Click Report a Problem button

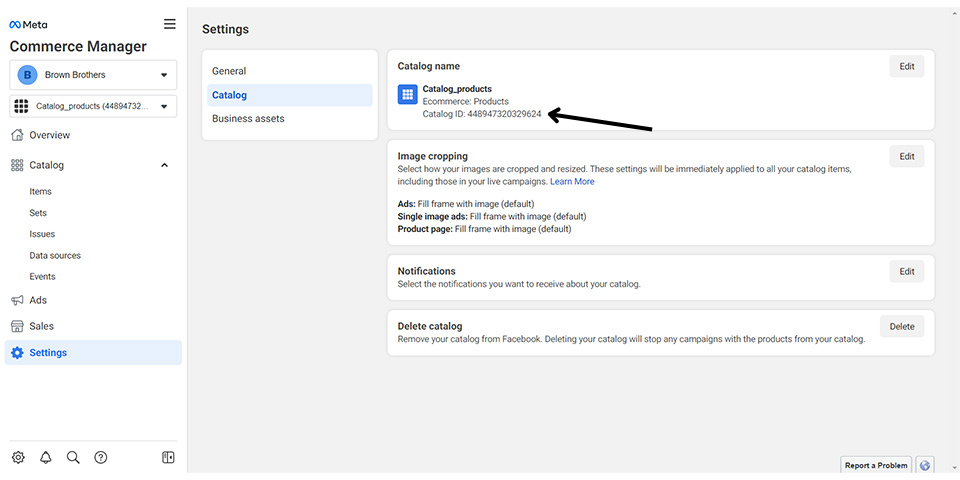point(876,465)
